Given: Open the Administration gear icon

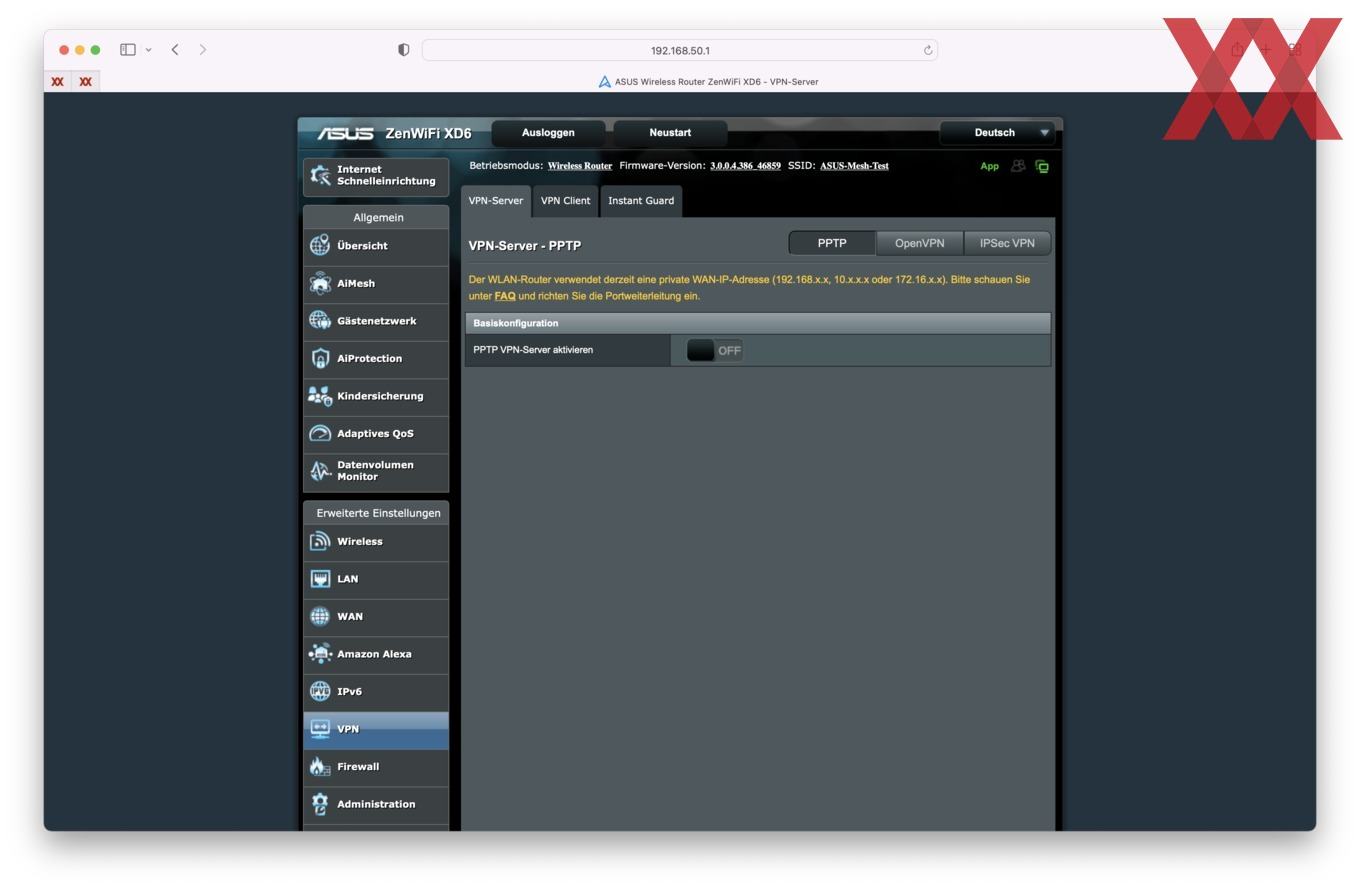Looking at the screenshot, I should click(x=320, y=804).
